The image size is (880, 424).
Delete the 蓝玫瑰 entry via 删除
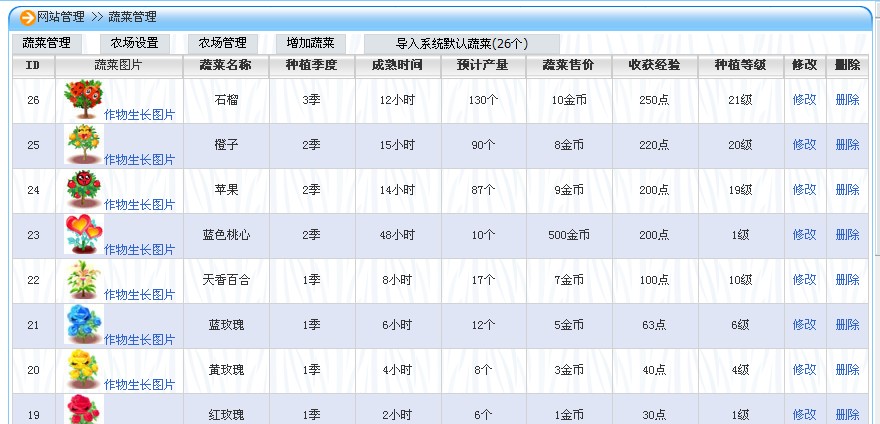pyautogui.click(x=847, y=325)
